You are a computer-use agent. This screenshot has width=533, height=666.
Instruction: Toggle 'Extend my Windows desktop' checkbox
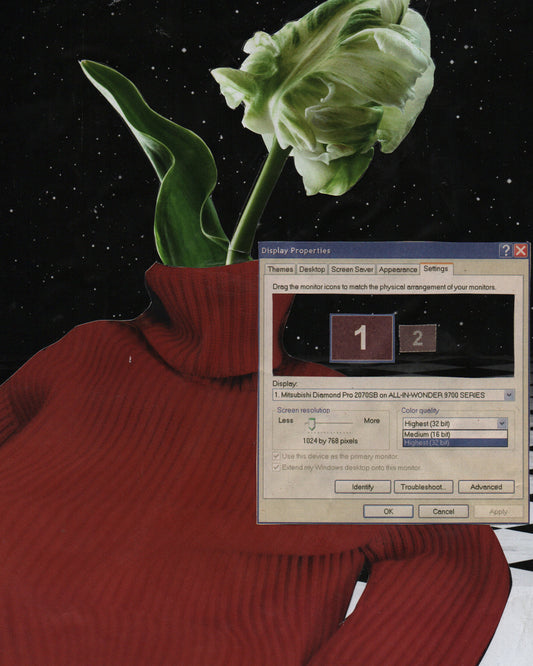(x=276, y=467)
